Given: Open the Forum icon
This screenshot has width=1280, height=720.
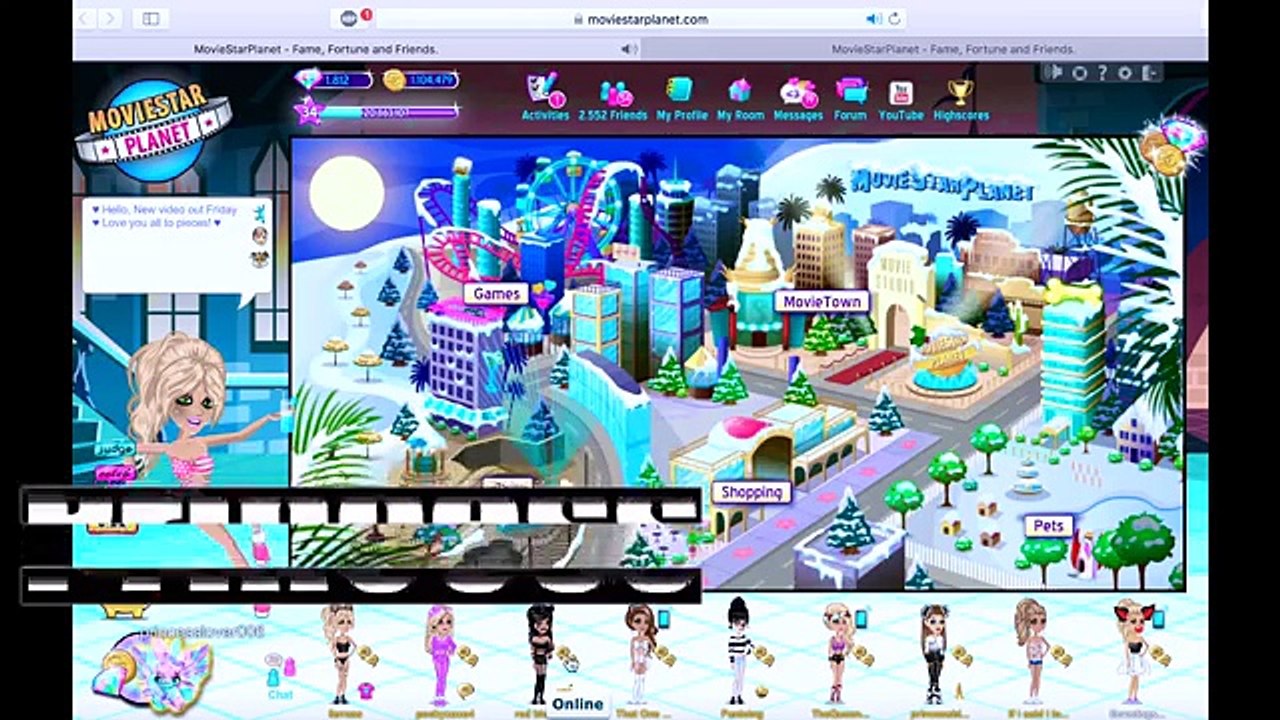Looking at the screenshot, I should pos(851,98).
